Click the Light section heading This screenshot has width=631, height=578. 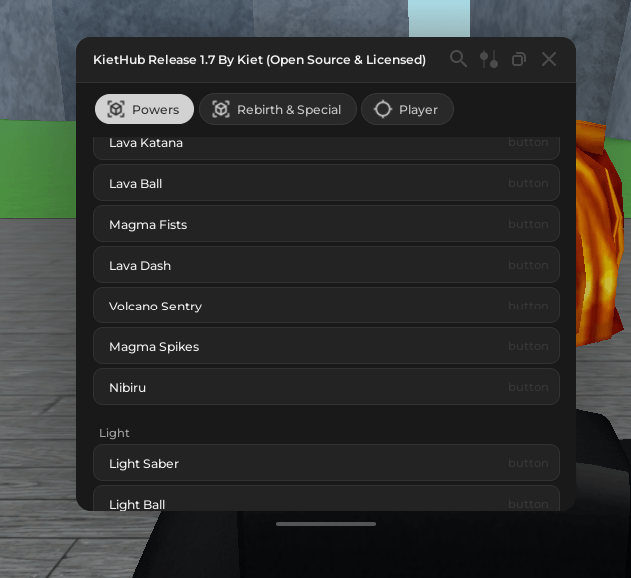[x=114, y=433]
